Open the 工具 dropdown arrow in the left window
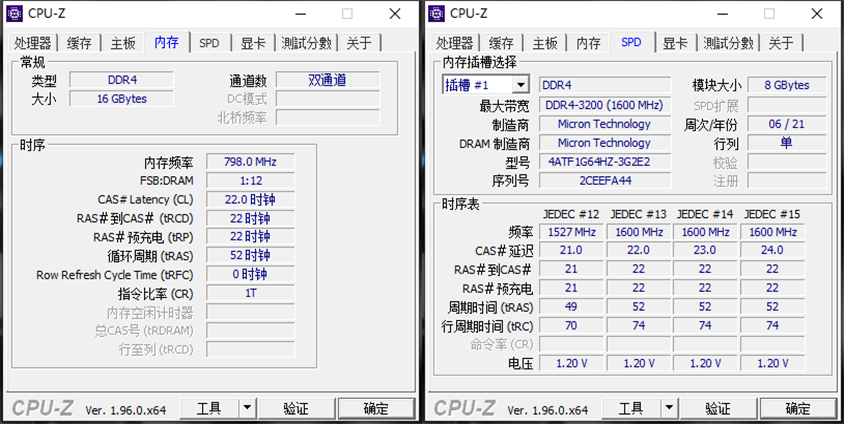Image resolution: width=844 pixels, height=424 pixels. click(x=247, y=409)
